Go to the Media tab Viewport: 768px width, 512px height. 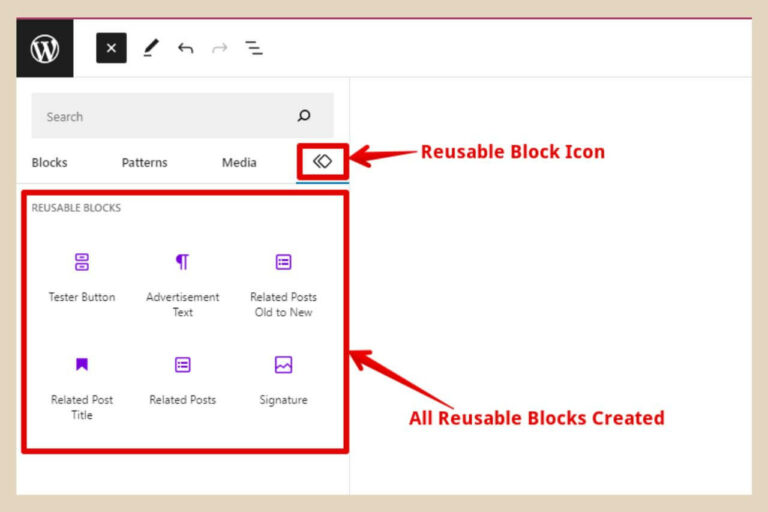click(x=239, y=162)
